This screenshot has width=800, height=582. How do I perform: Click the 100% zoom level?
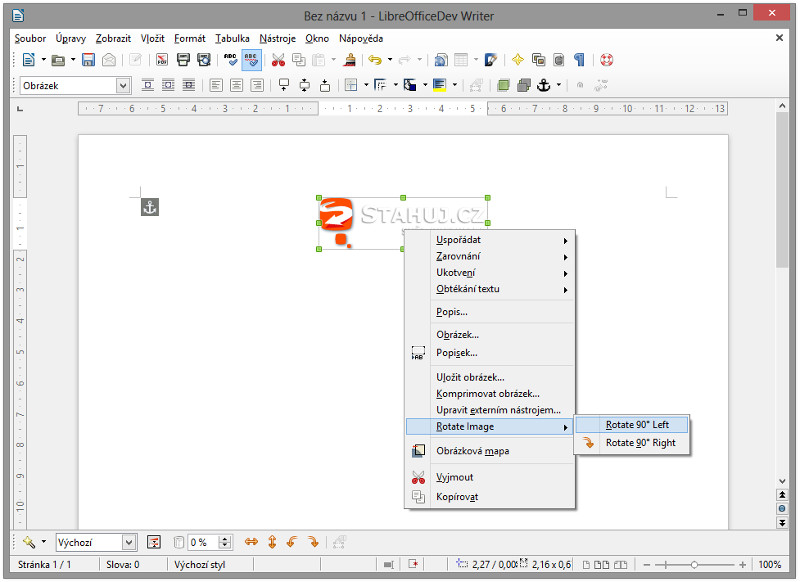[x=769, y=565]
